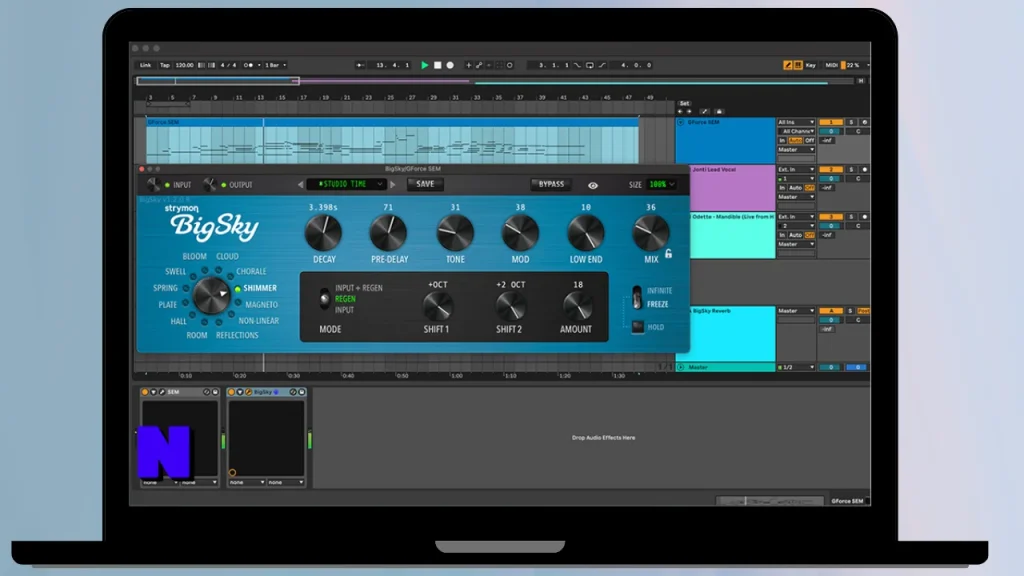The width and height of the screenshot is (1024, 576).
Task: Select the MAGNETO reverb type
Action: (x=261, y=305)
